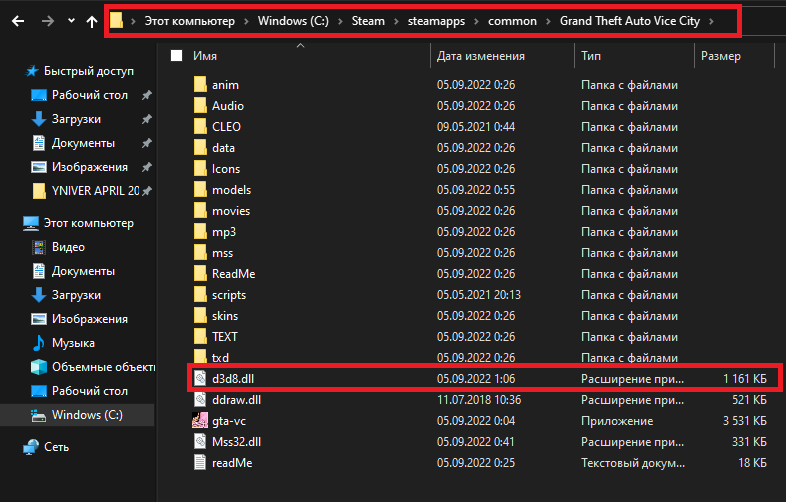Open Изображения under Этот компьютер
Viewport: 786px width, 502px height.
90,319
